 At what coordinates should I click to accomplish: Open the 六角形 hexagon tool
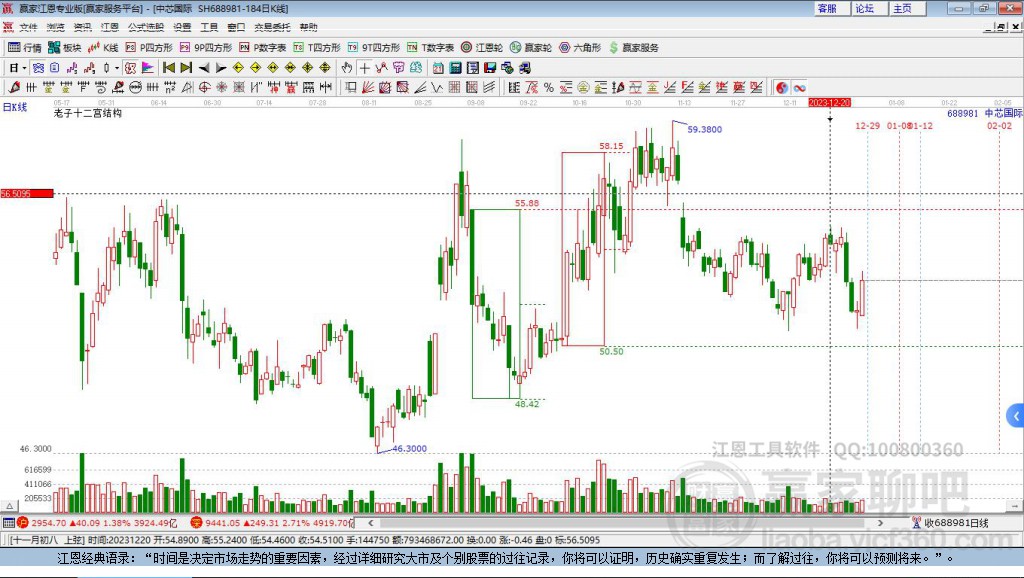pos(580,47)
